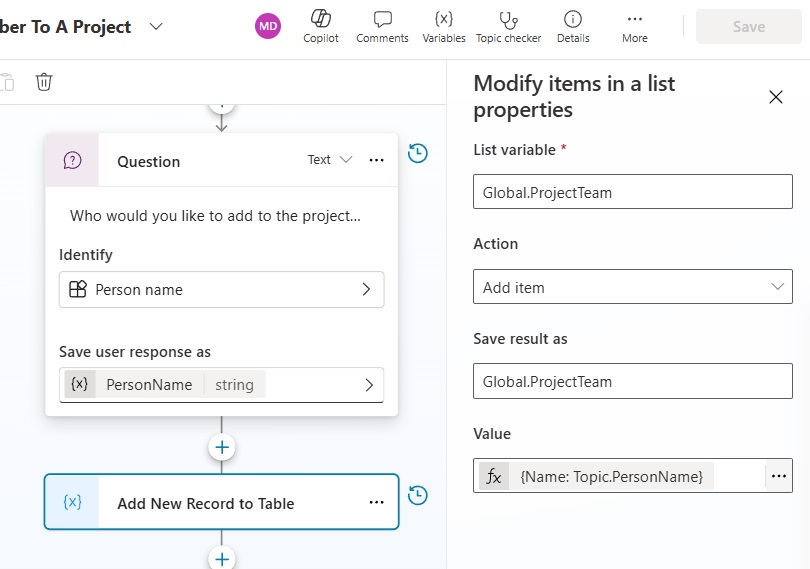Click the Question node title
Screen dimensions: 810x569
coord(149,162)
